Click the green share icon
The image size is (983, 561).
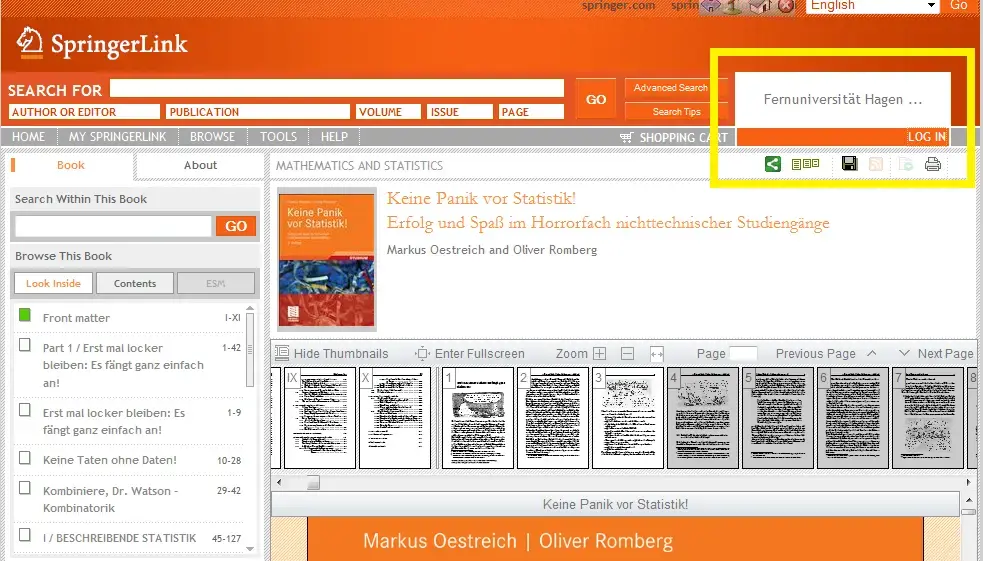pos(772,164)
